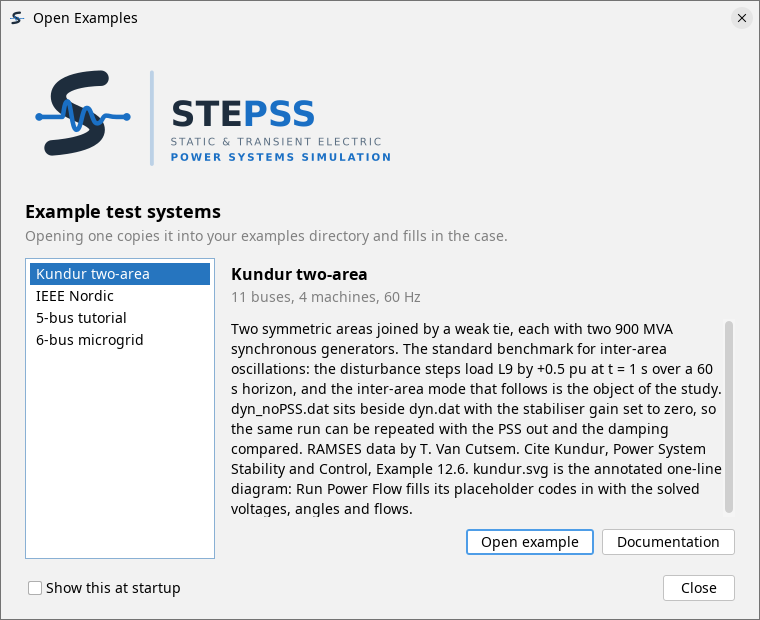Click the 'Opening one copies it' hint text
The width and height of the screenshot is (760, 620).
coord(266,236)
